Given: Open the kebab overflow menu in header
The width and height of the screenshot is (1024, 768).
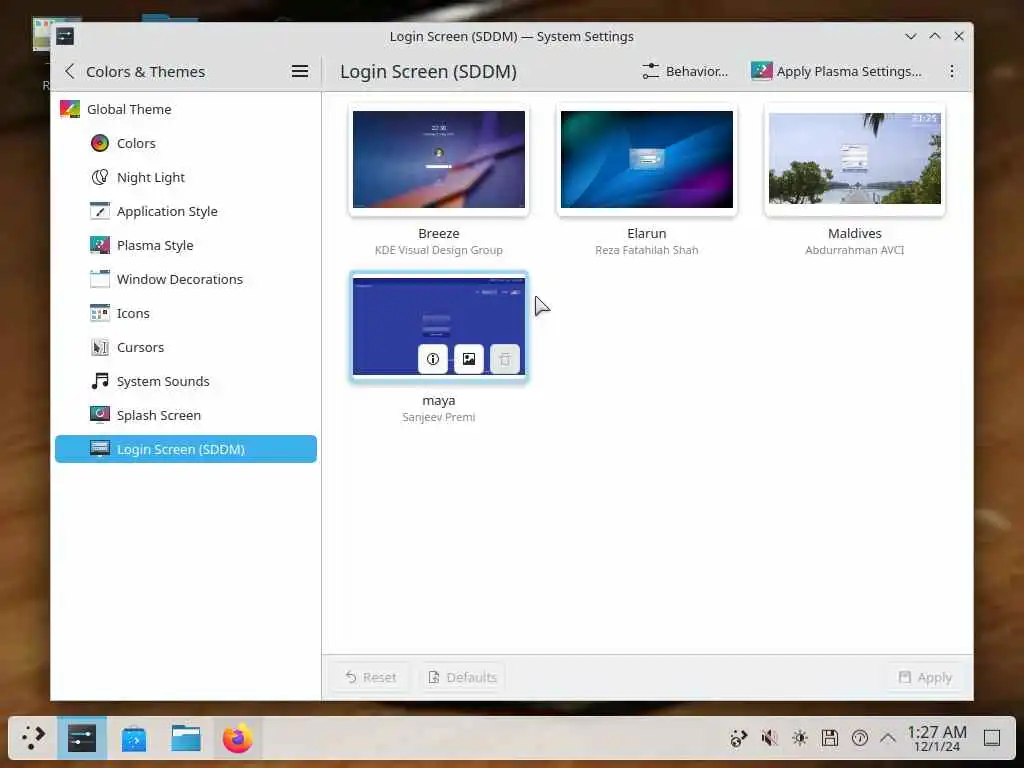Looking at the screenshot, I should [x=952, y=71].
